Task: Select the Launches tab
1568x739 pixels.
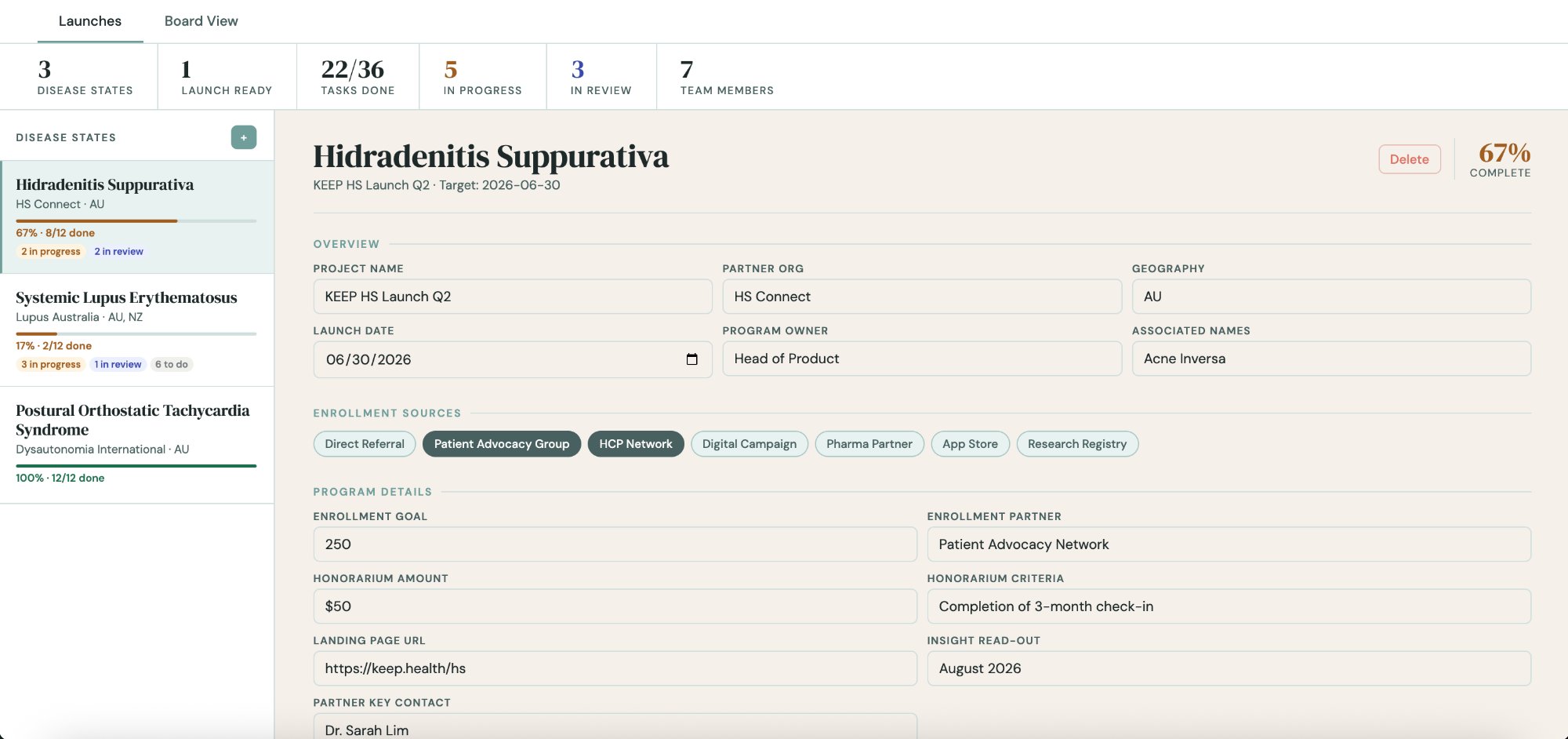Action: (89, 20)
